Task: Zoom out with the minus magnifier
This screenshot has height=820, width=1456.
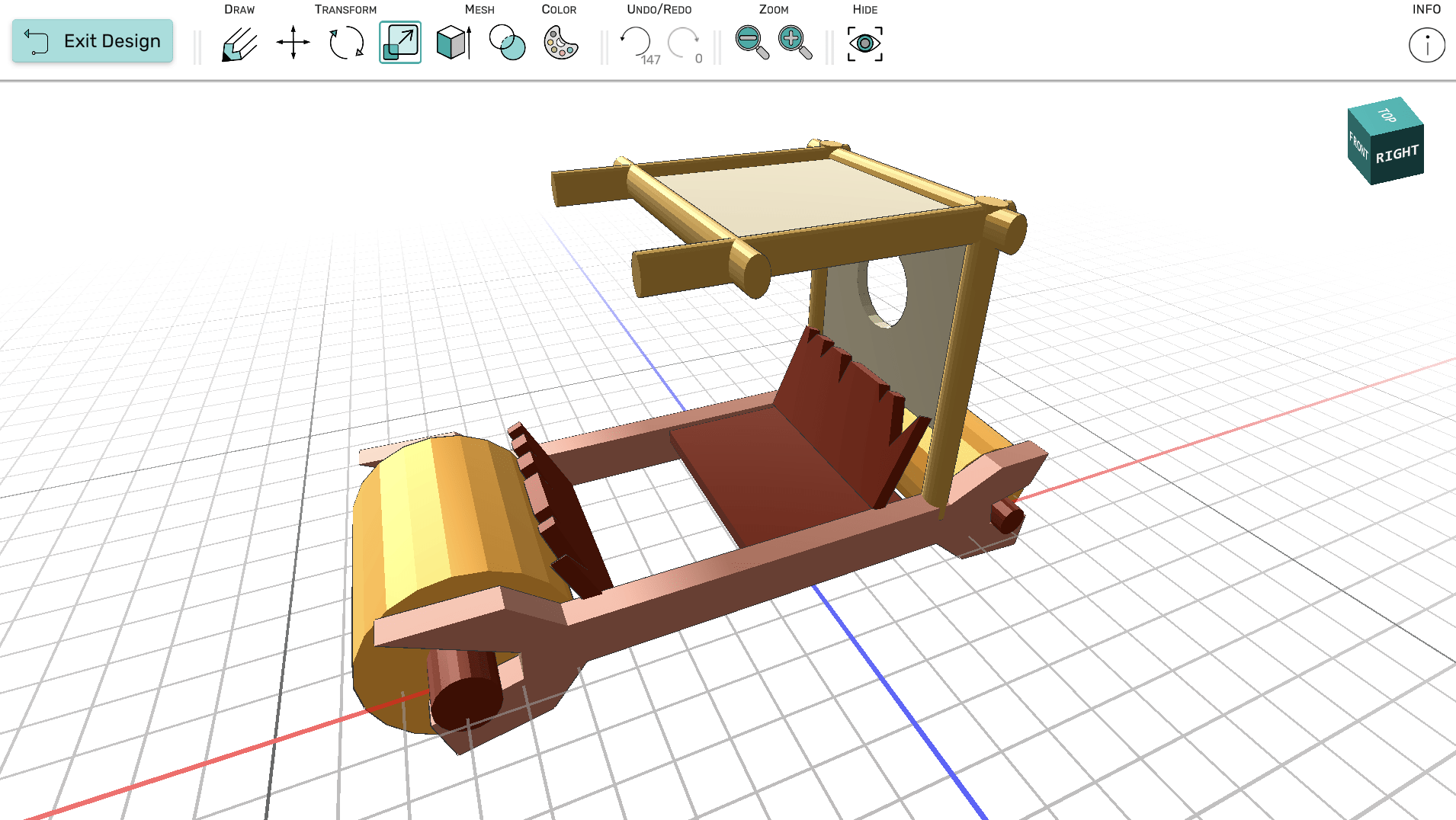Action: [751, 42]
